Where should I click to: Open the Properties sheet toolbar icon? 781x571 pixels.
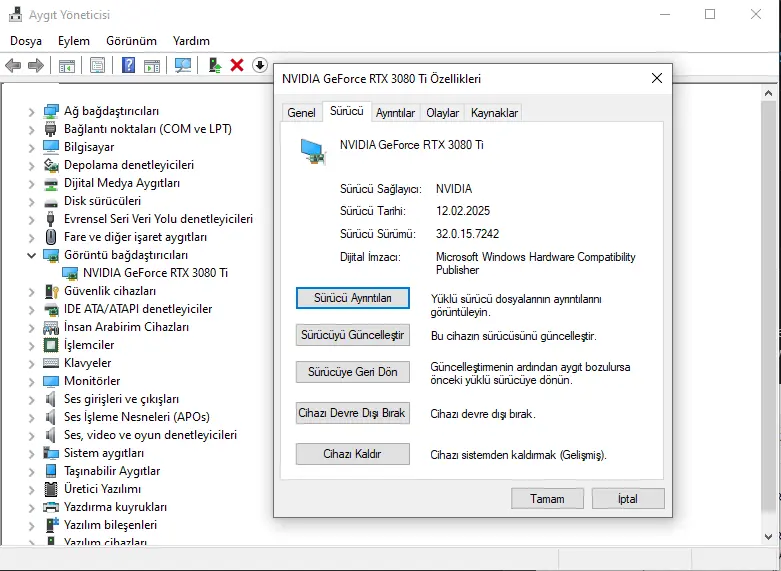point(98,65)
